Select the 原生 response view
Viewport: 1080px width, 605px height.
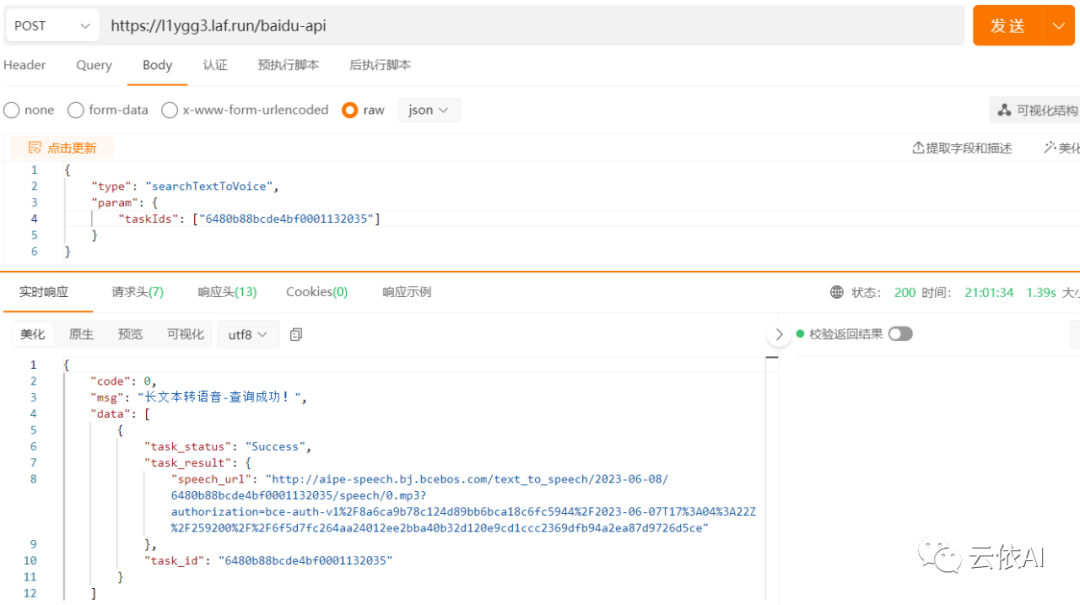pyautogui.click(x=81, y=334)
